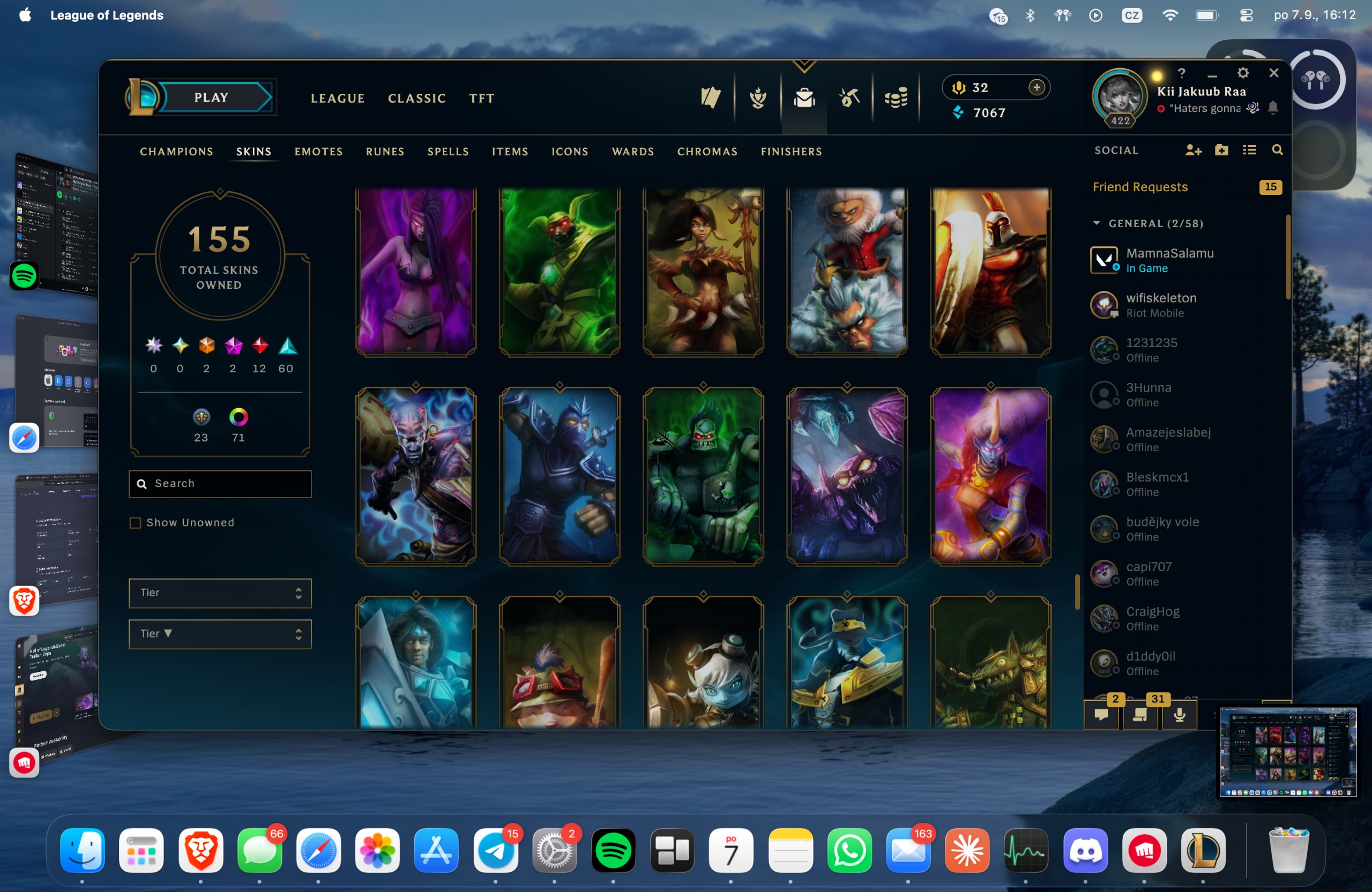Click the purchase RP plus button
Viewport: 1372px width, 892px height.
click(x=1037, y=87)
